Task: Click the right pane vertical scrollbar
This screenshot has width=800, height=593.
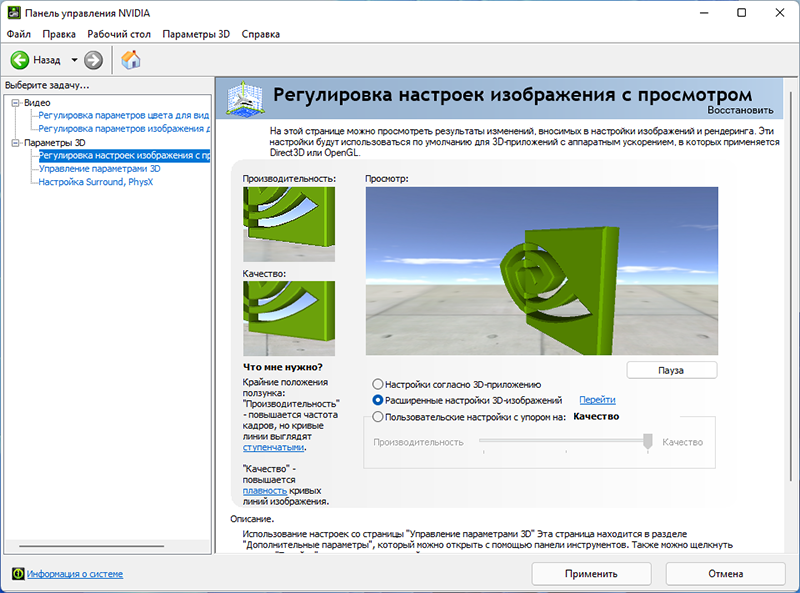Action: pos(790,286)
